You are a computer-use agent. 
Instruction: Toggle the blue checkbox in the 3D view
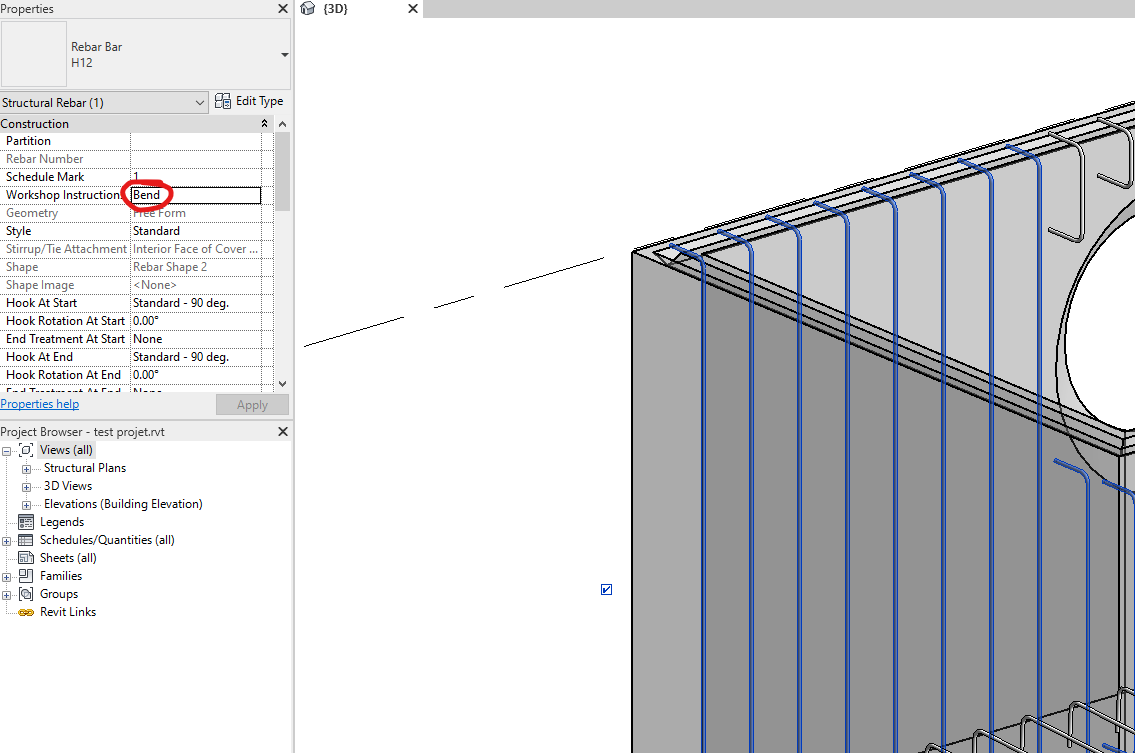point(607,589)
